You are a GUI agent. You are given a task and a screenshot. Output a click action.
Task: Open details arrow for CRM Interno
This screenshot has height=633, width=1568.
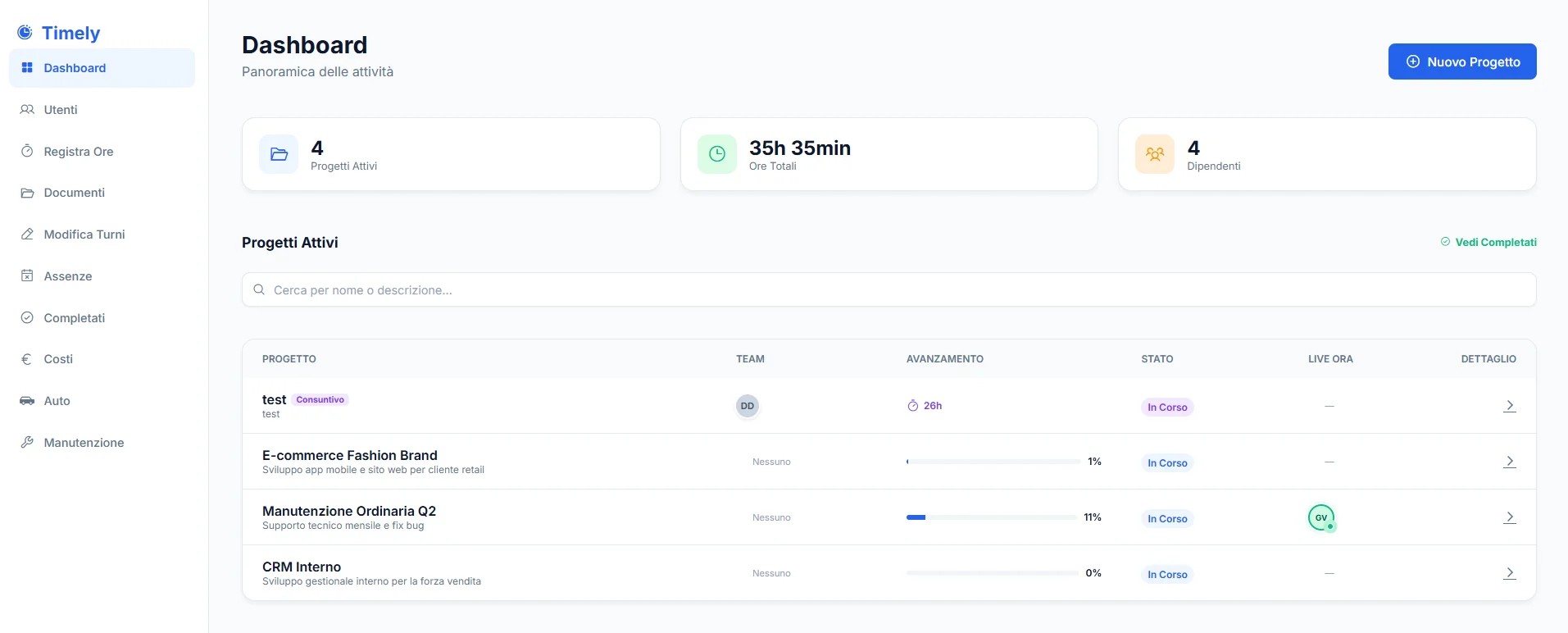coord(1510,573)
